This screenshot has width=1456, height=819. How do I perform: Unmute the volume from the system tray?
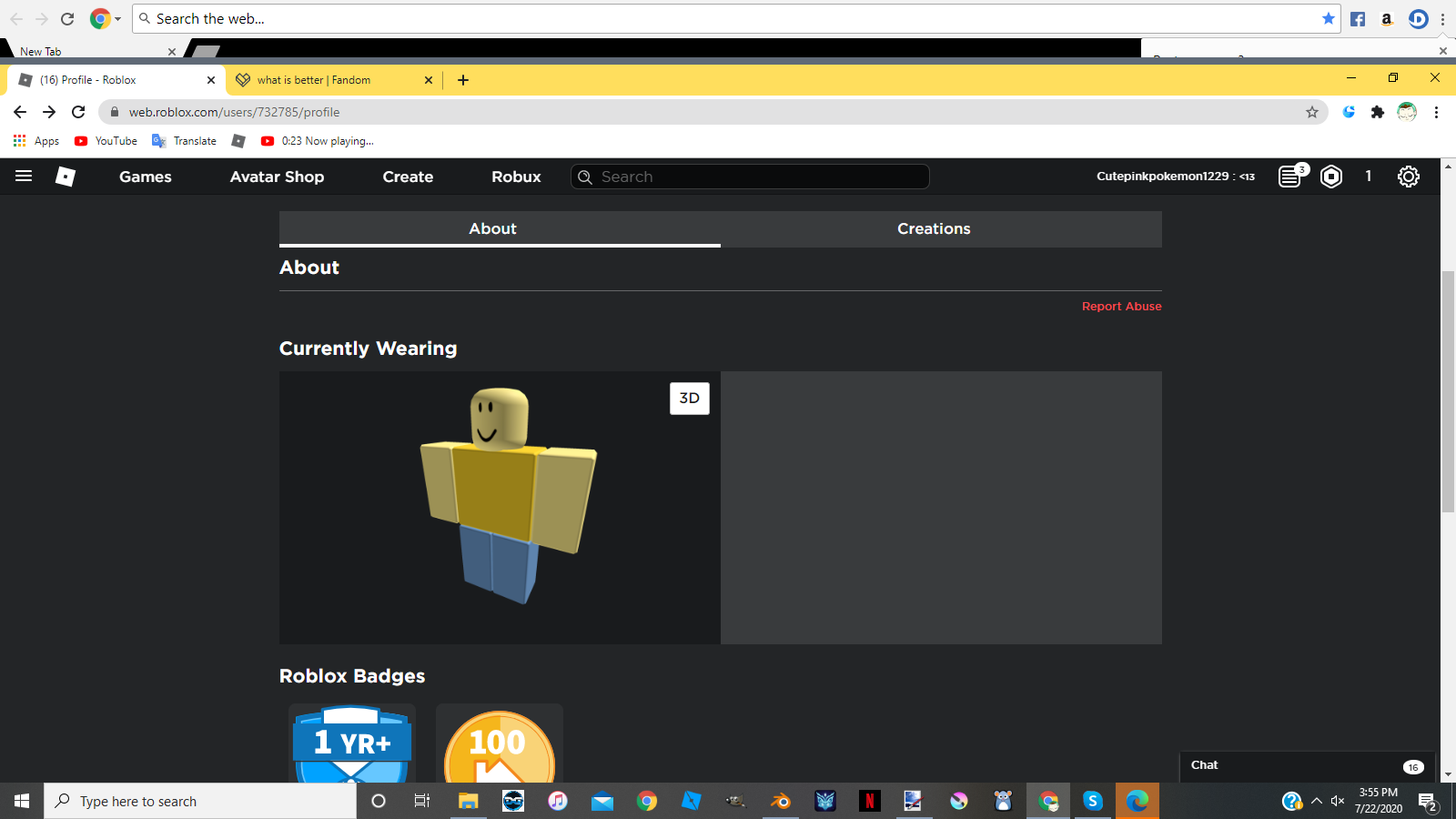click(1338, 801)
